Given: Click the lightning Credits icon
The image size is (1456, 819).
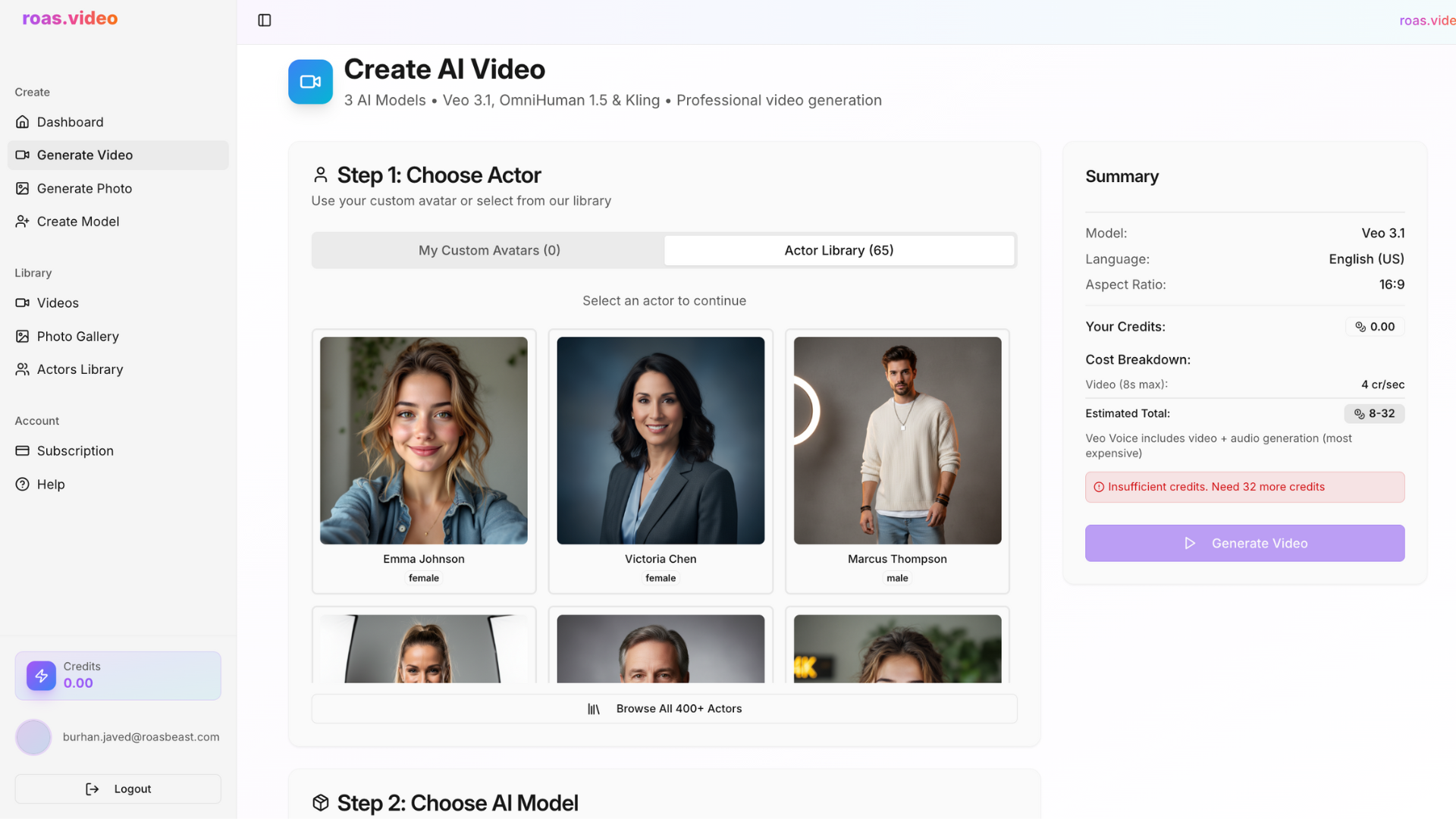Looking at the screenshot, I should click(41, 676).
